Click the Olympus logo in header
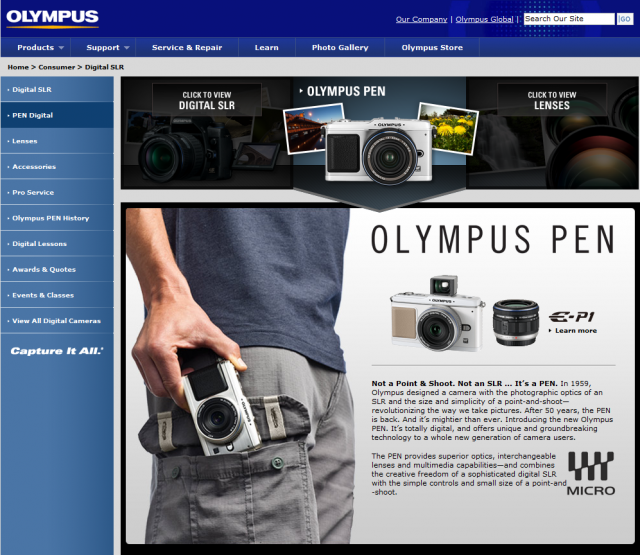The width and height of the screenshot is (640, 555). pyautogui.click(x=52, y=18)
